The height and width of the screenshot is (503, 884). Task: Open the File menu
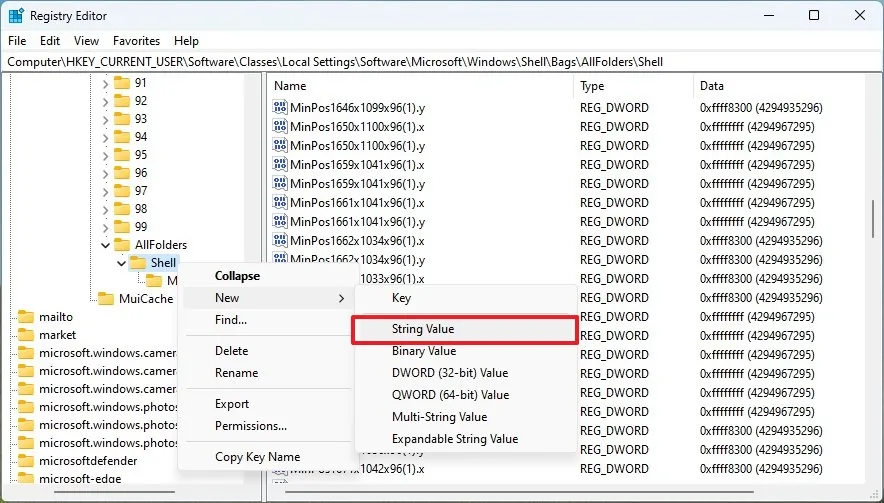click(x=17, y=41)
